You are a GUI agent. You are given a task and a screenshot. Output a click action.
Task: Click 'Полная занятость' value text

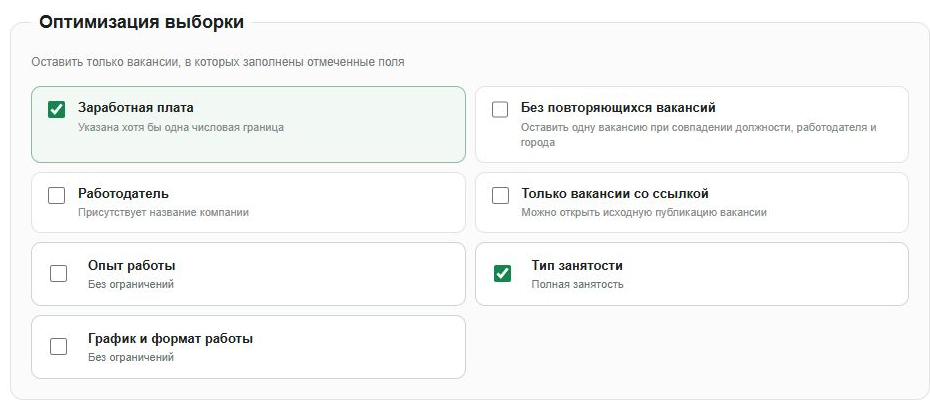(x=577, y=284)
